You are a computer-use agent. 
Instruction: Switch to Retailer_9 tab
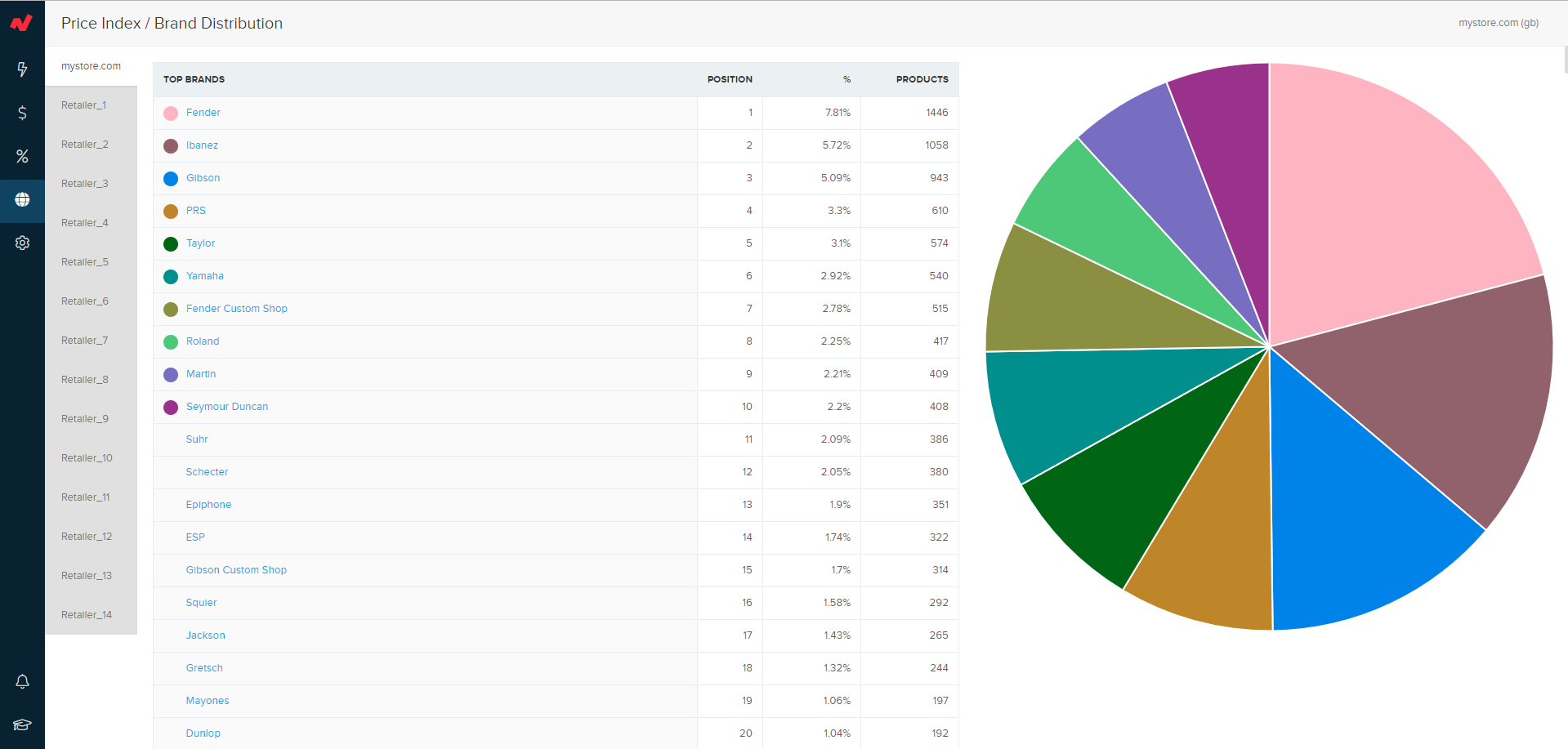click(91, 419)
